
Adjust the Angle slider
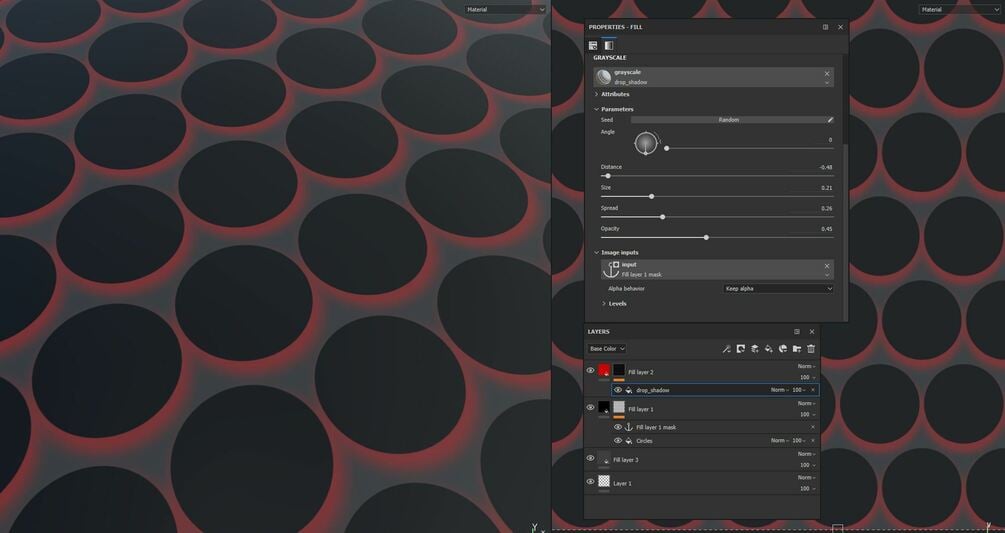click(x=749, y=149)
